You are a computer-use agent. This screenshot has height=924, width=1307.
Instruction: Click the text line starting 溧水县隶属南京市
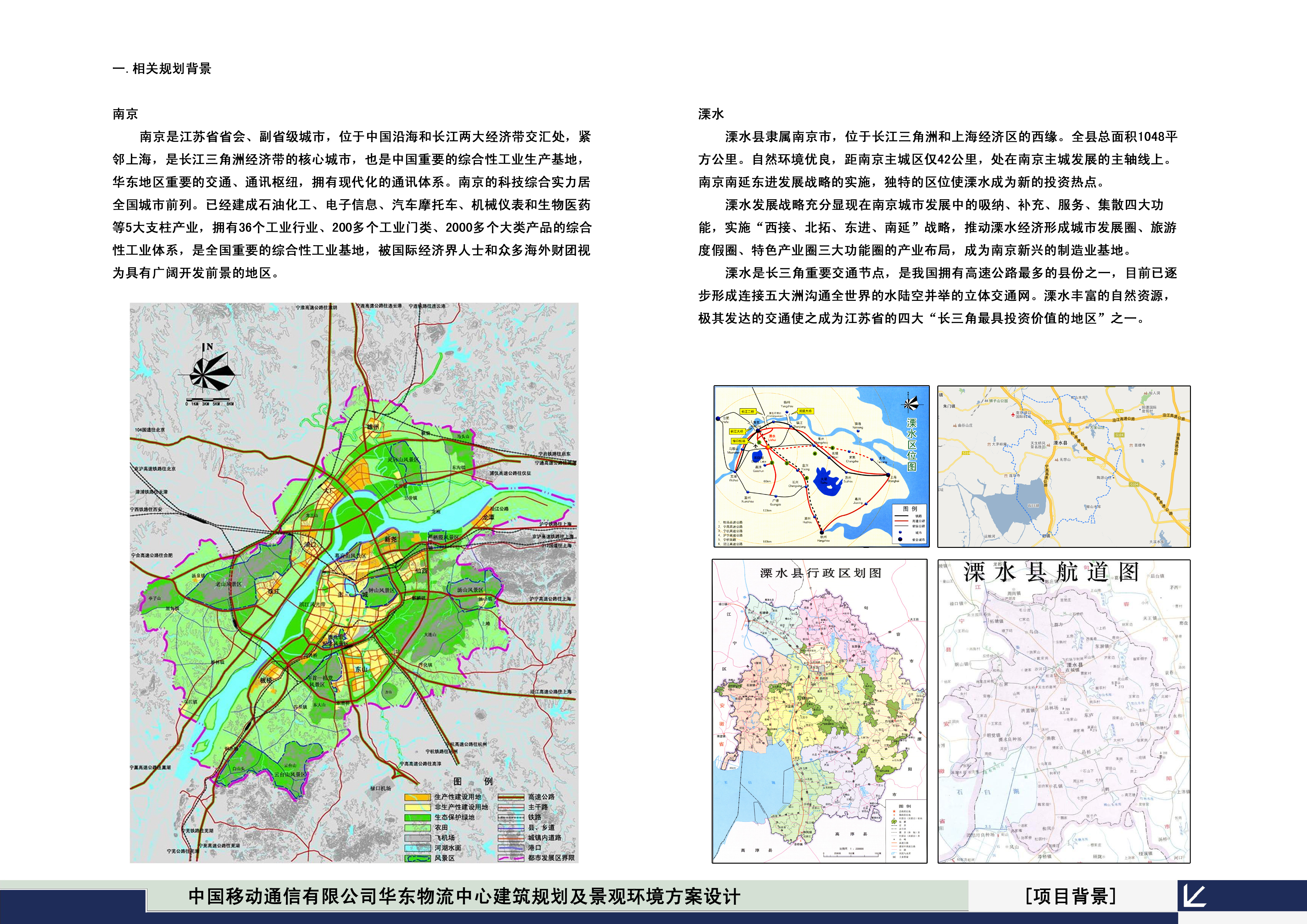(x=951, y=137)
